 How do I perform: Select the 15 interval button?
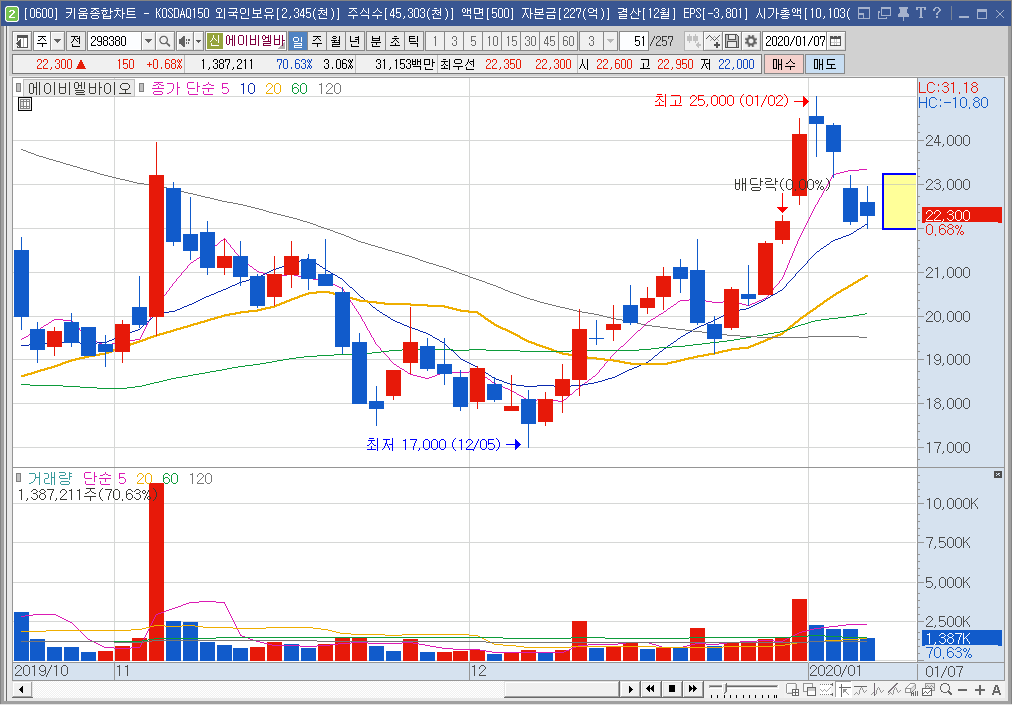[511, 42]
